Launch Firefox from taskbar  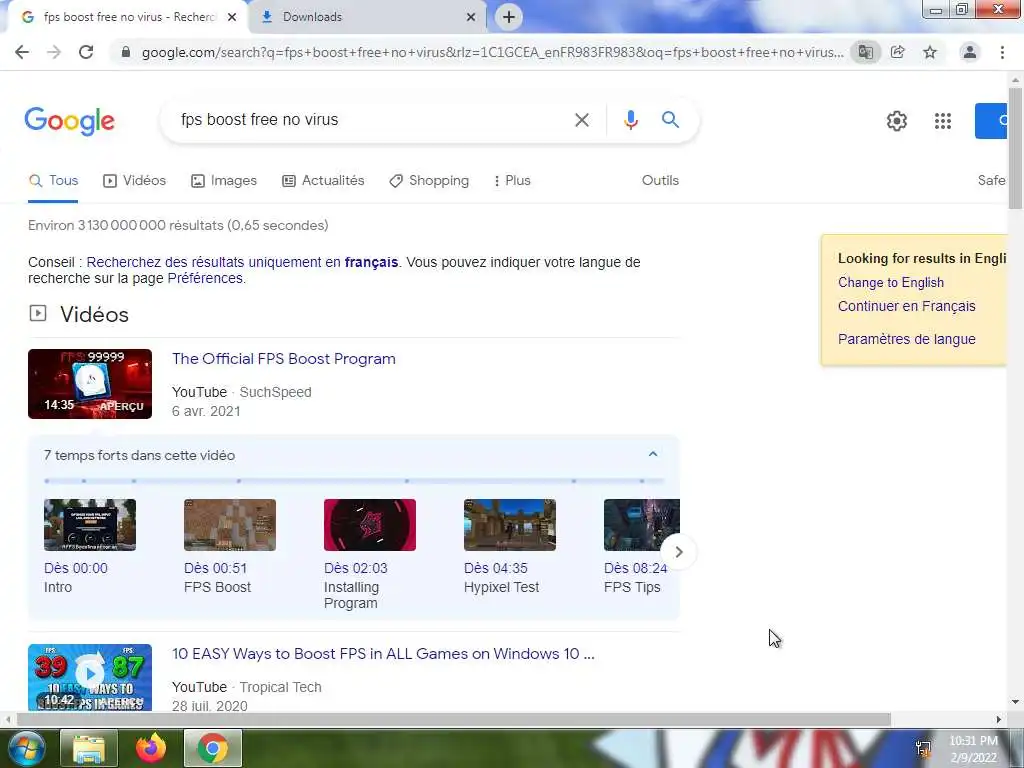[x=151, y=748]
